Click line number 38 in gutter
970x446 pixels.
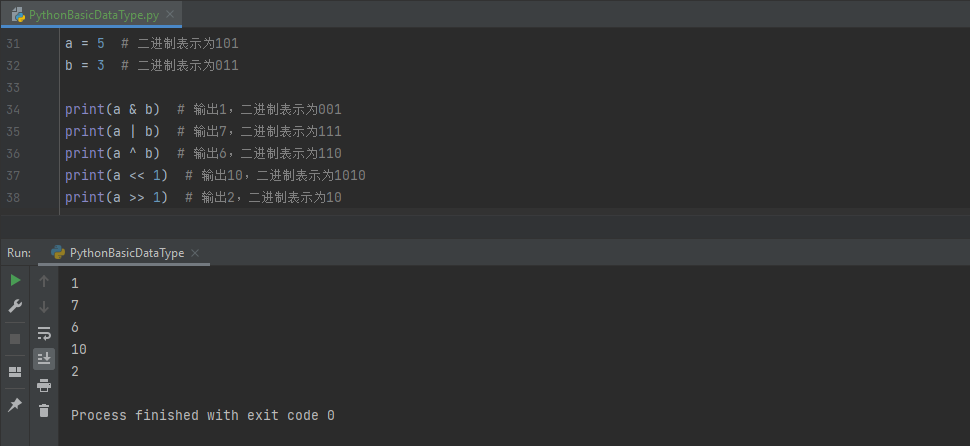(x=13, y=197)
